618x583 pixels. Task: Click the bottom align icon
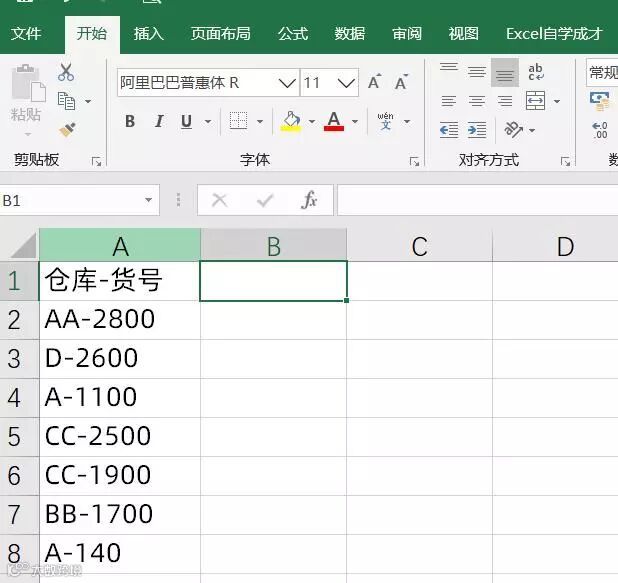[x=505, y=73]
